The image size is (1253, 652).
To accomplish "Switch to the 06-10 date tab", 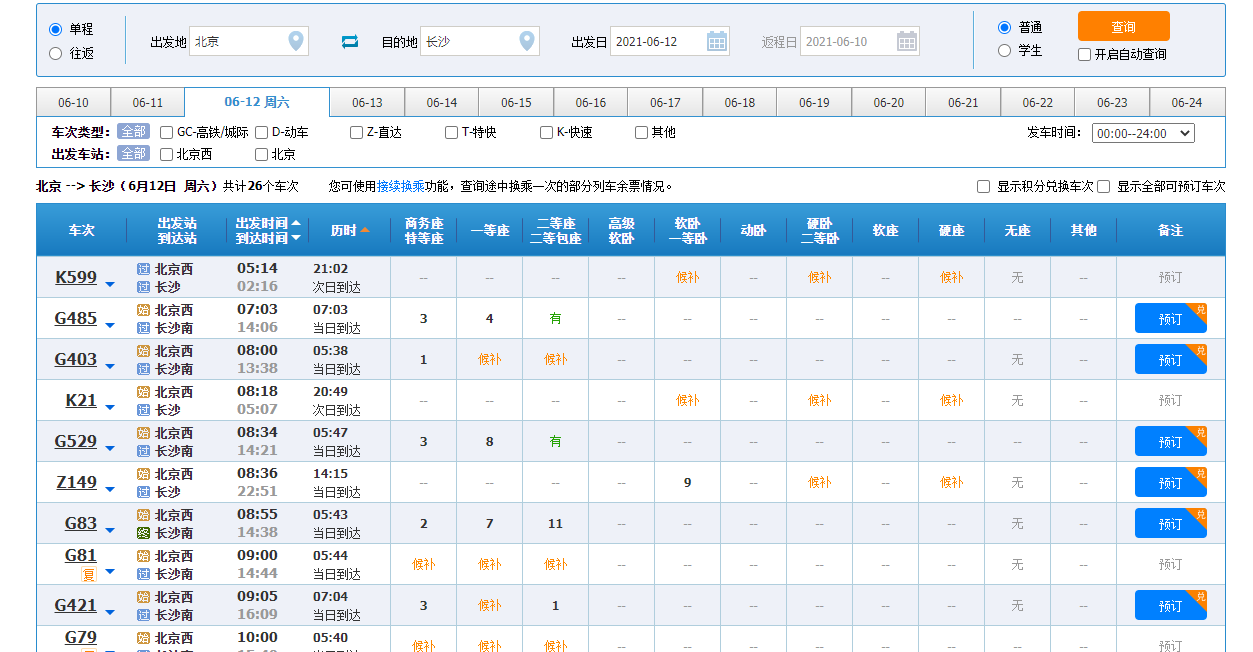I will pyautogui.click(x=73, y=103).
